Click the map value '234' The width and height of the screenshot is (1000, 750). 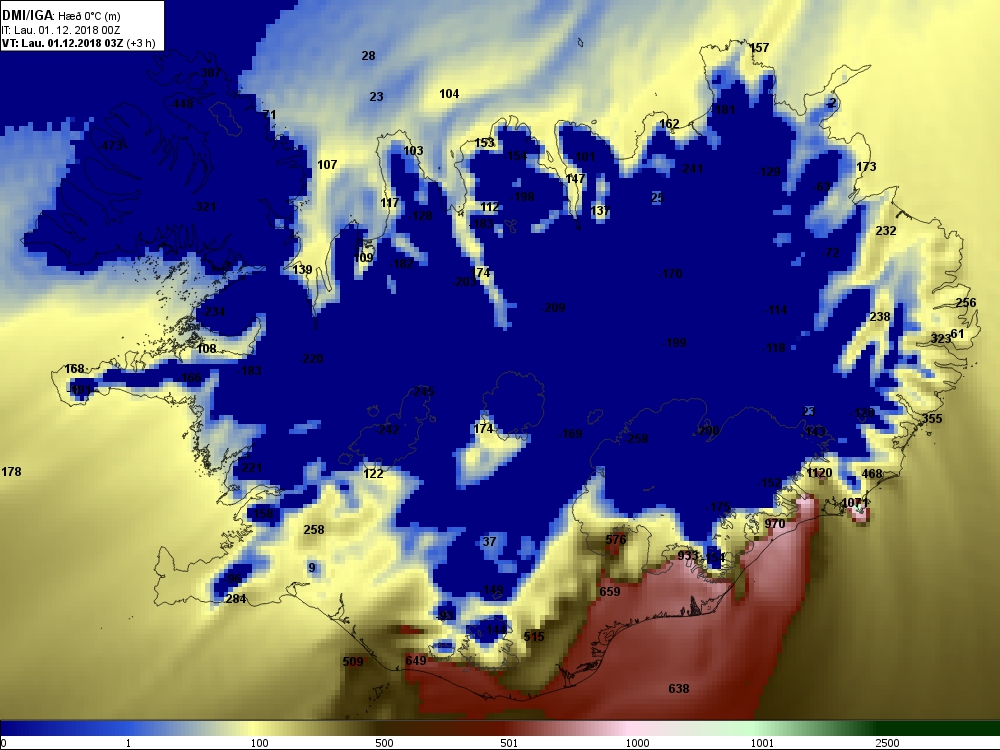(214, 312)
